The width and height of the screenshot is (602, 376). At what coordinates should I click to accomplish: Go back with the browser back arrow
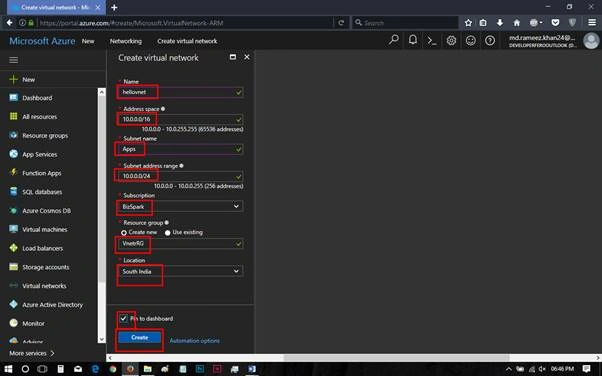[9, 23]
